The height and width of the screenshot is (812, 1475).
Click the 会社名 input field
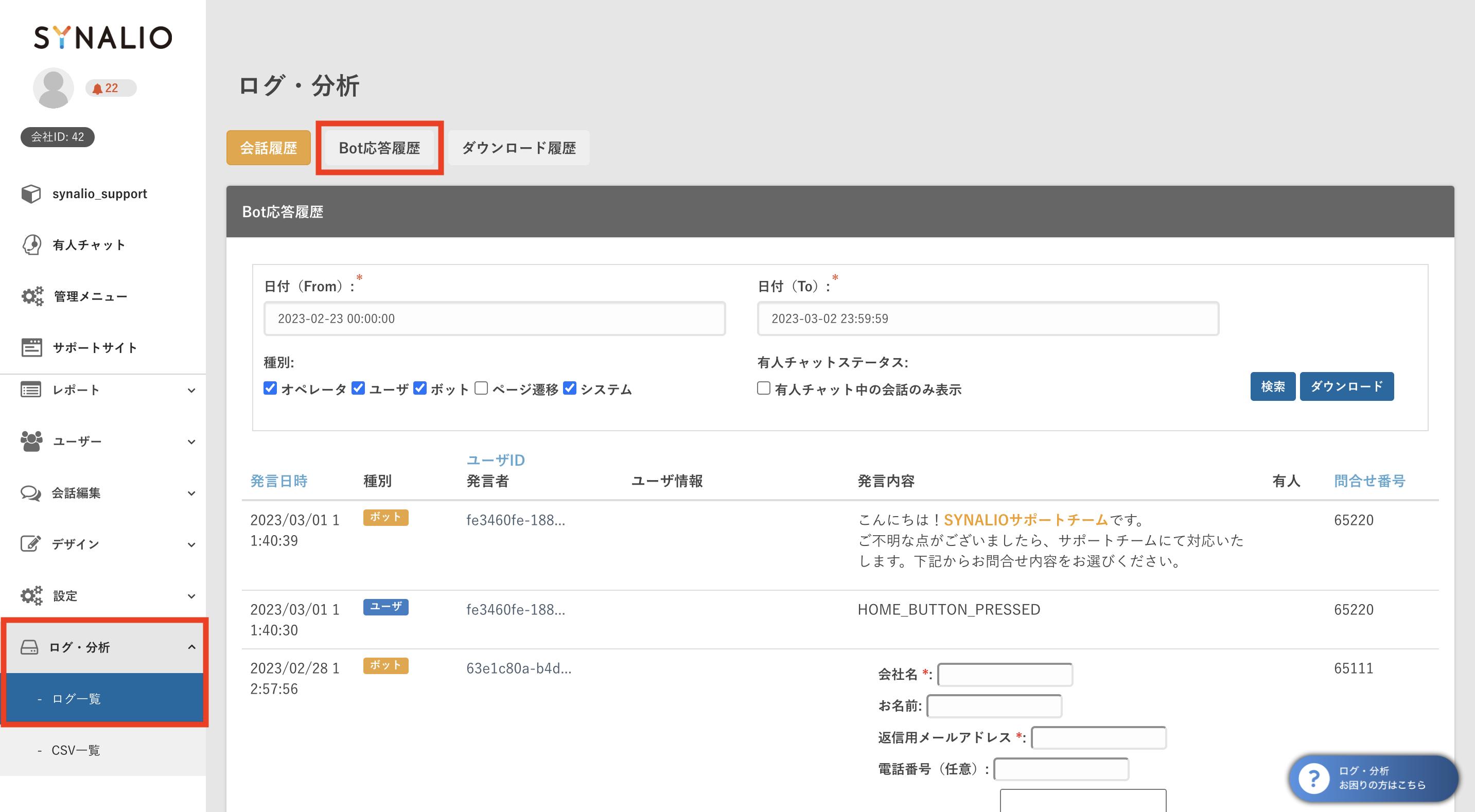[1005, 675]
